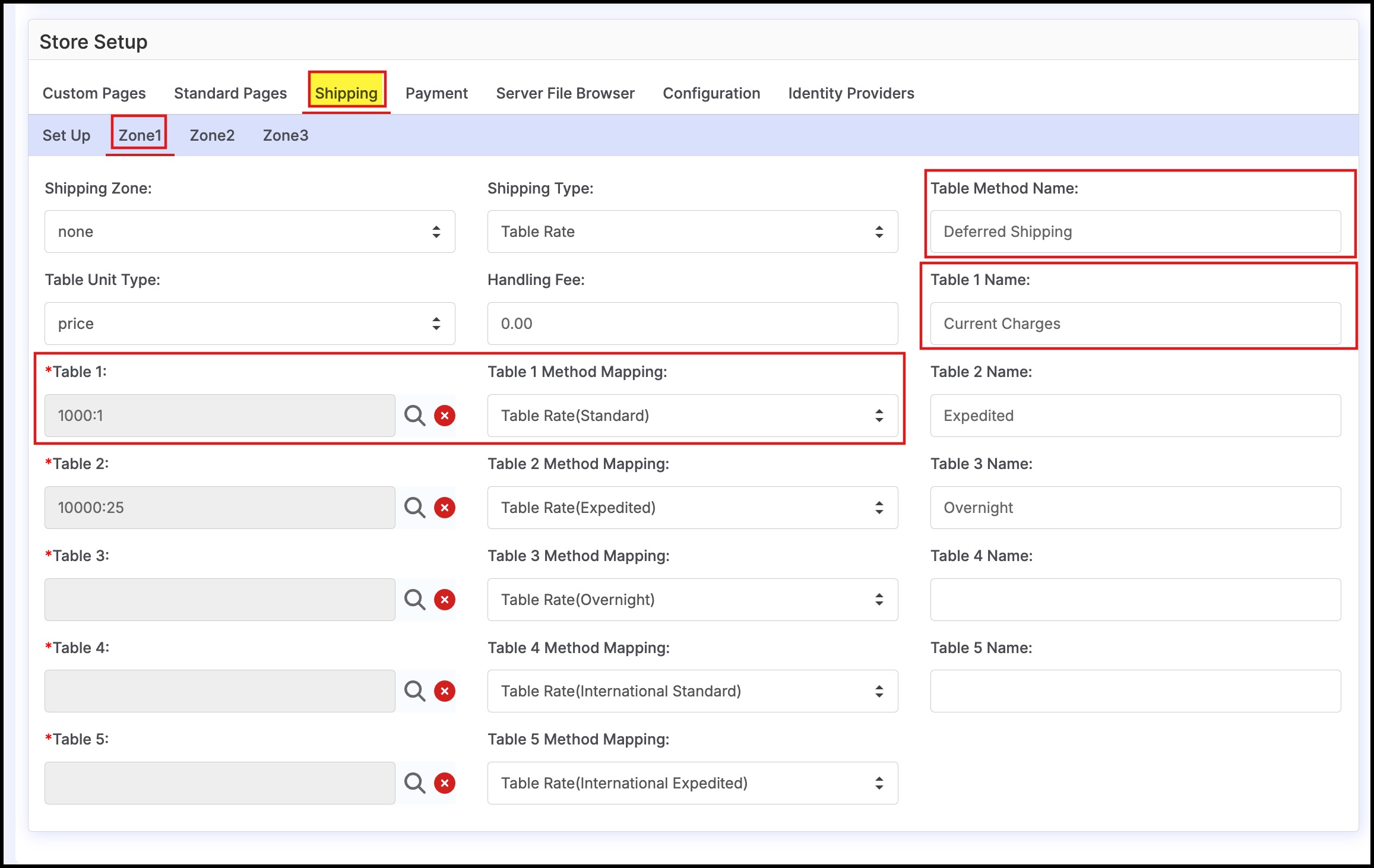Image resolution: width=1374 pixels, height=868 pixels.
Task: Open the Shipping Type dropdown
Action: tap(692, 232)
